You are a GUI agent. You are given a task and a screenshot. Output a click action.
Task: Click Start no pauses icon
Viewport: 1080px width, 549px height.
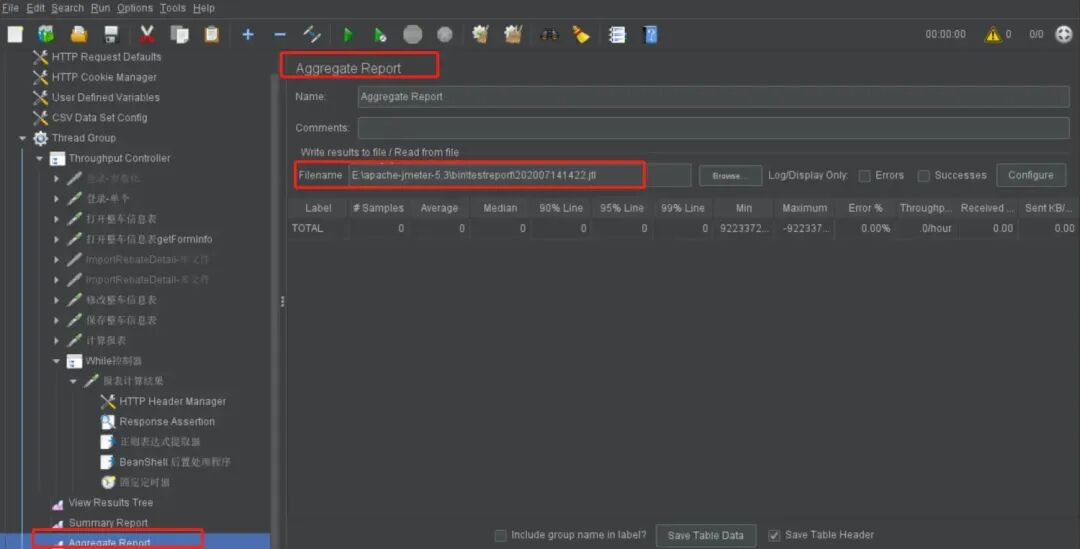(x=380, y=34)
